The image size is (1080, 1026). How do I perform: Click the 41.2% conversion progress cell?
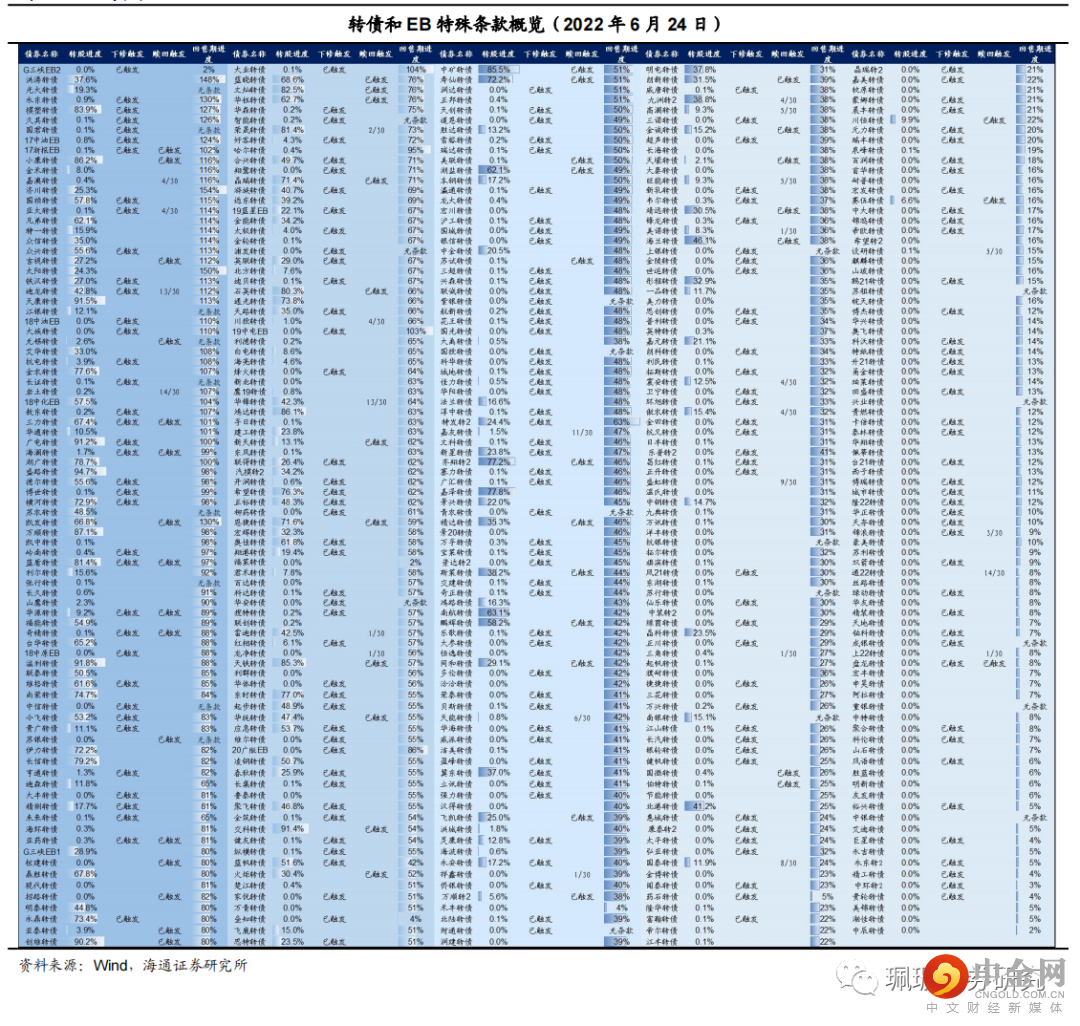coord(705,806)
